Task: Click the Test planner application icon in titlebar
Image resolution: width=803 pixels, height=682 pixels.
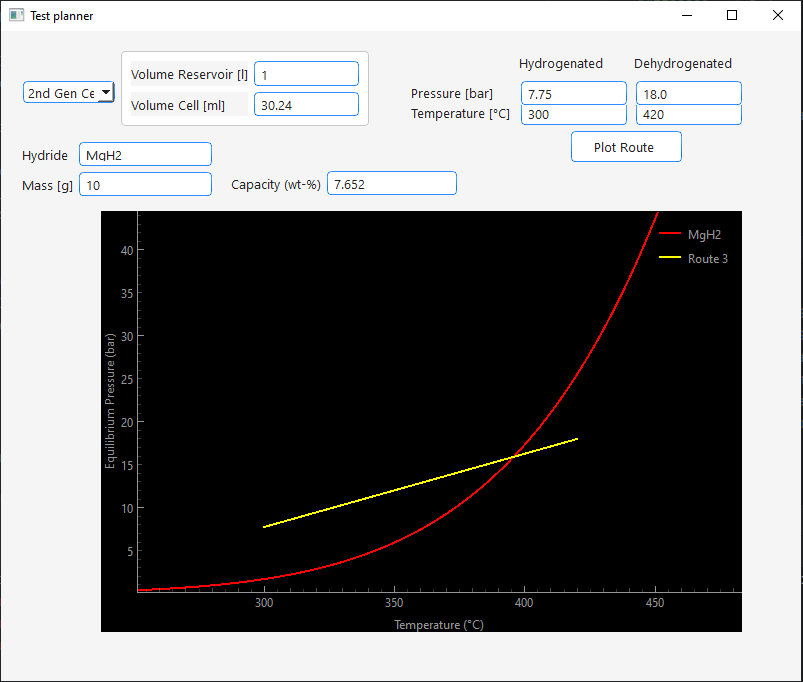Action: coord(15,15)
